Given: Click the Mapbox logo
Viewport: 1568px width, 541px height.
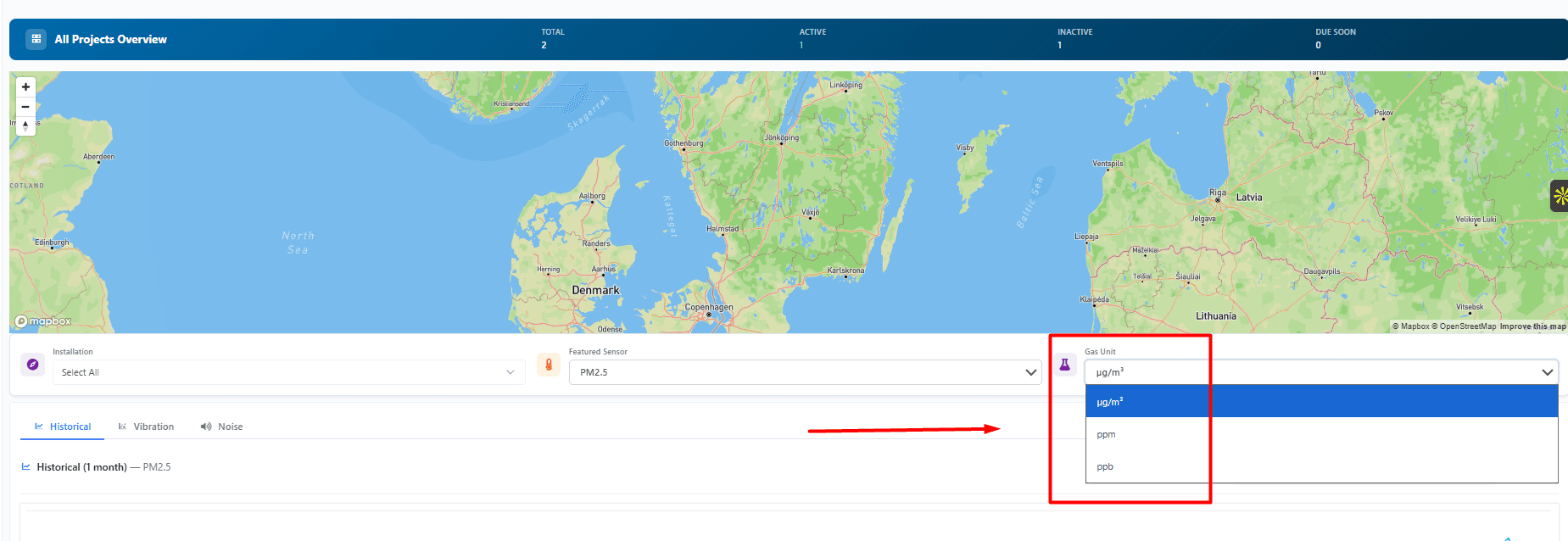Looking at the screenshot, I should tap(44, 321).
